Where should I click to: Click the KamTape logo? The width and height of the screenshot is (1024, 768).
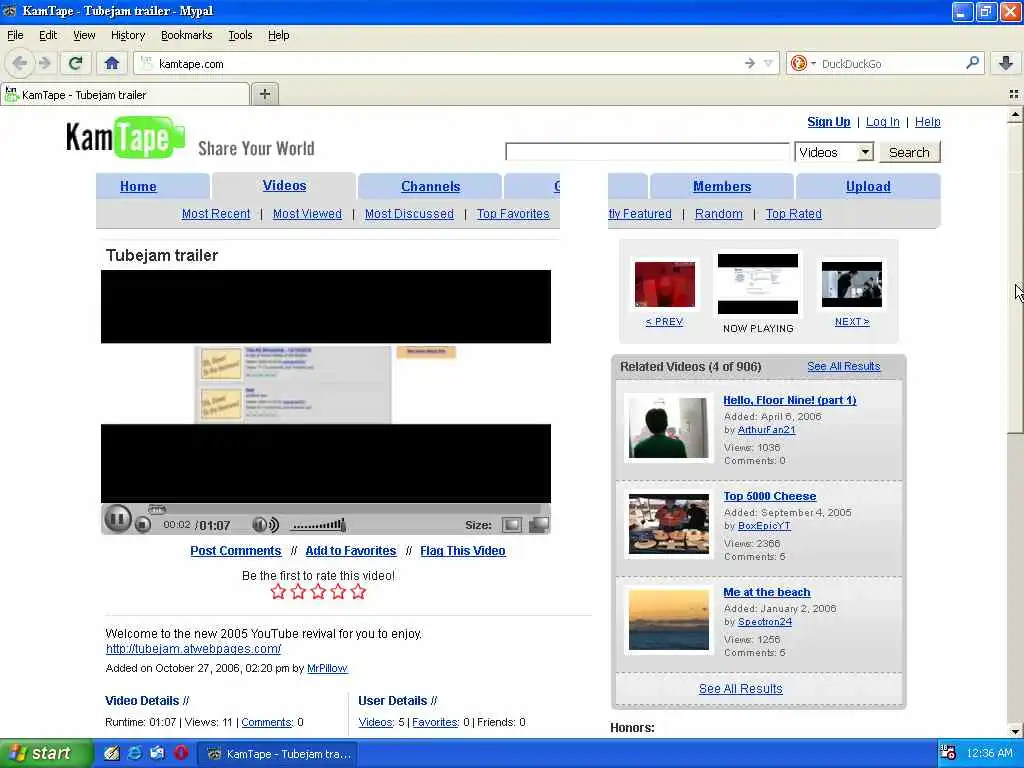point(125,138)
